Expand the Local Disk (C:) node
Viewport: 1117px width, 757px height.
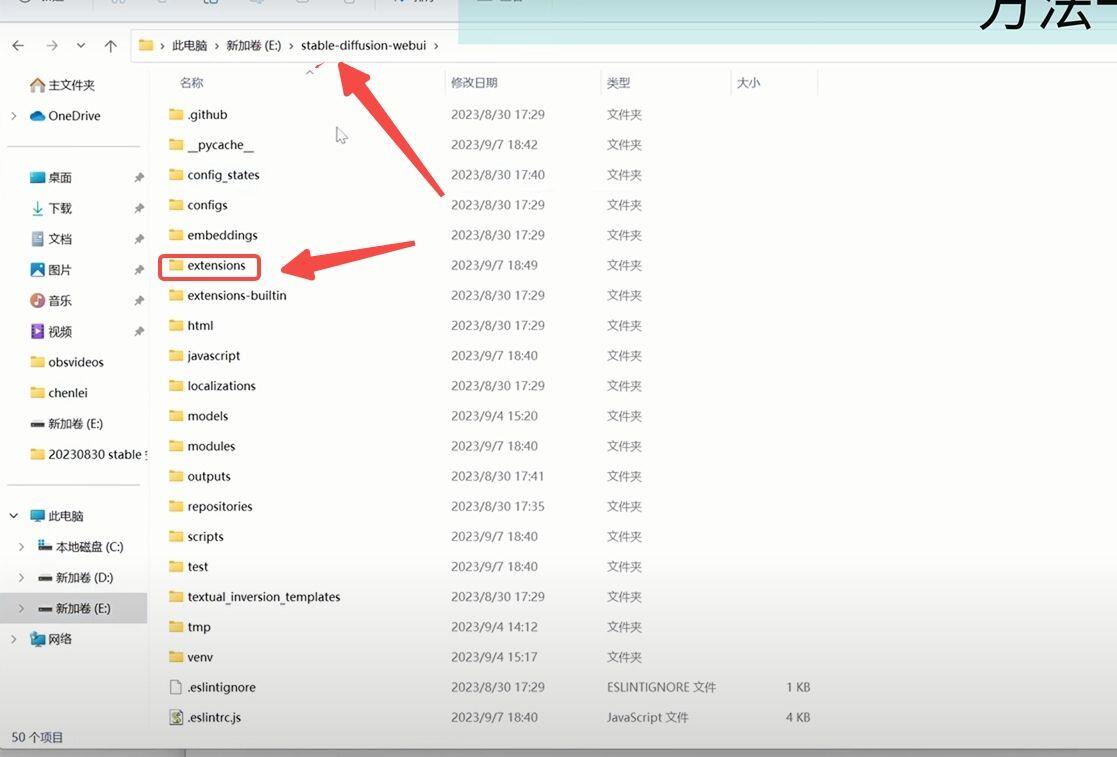pos(21,546)
